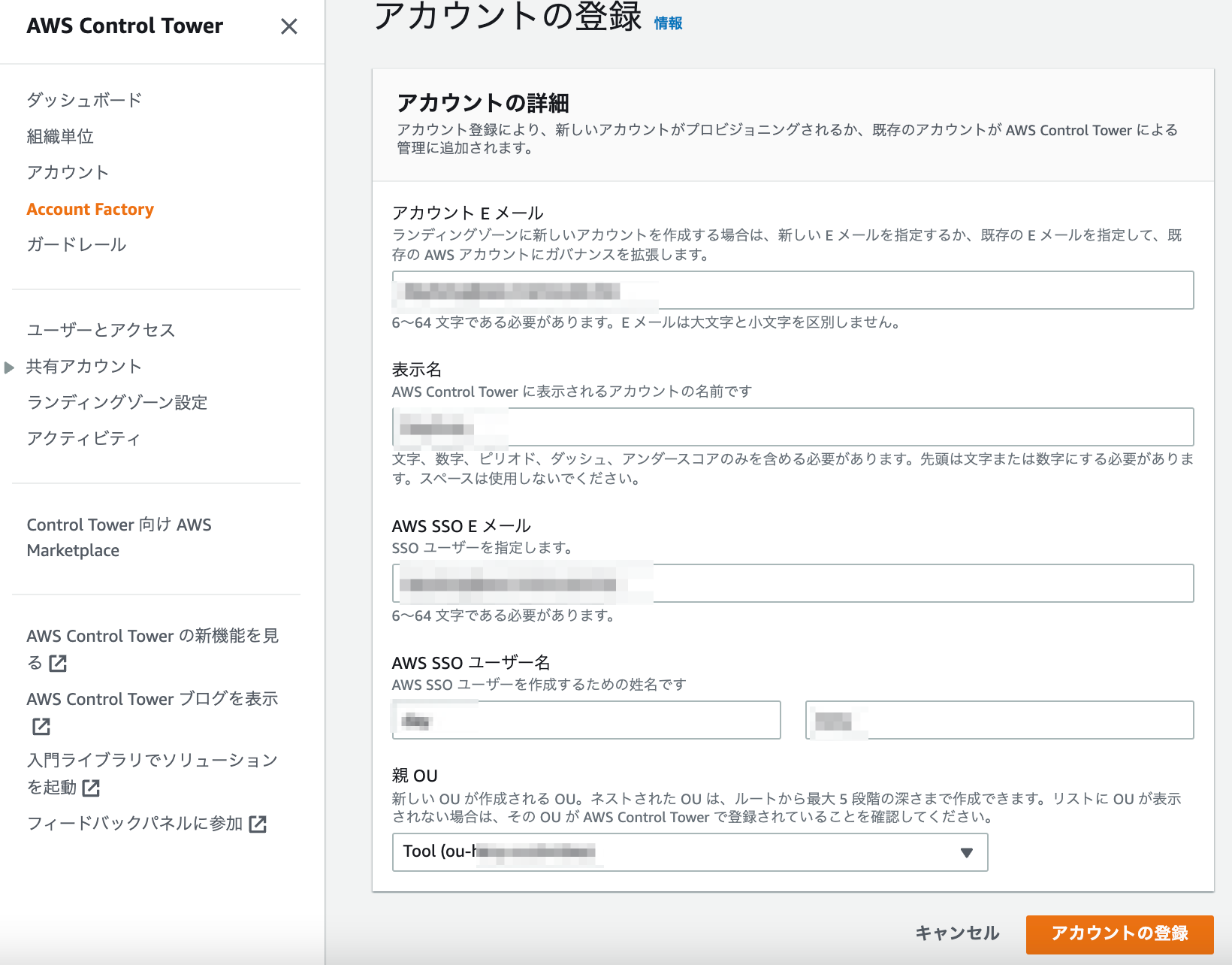The image size is (1232, 965).
Task: Open Control Tower 向け AWS Marketplace link
Action: (x=119, y=537)
